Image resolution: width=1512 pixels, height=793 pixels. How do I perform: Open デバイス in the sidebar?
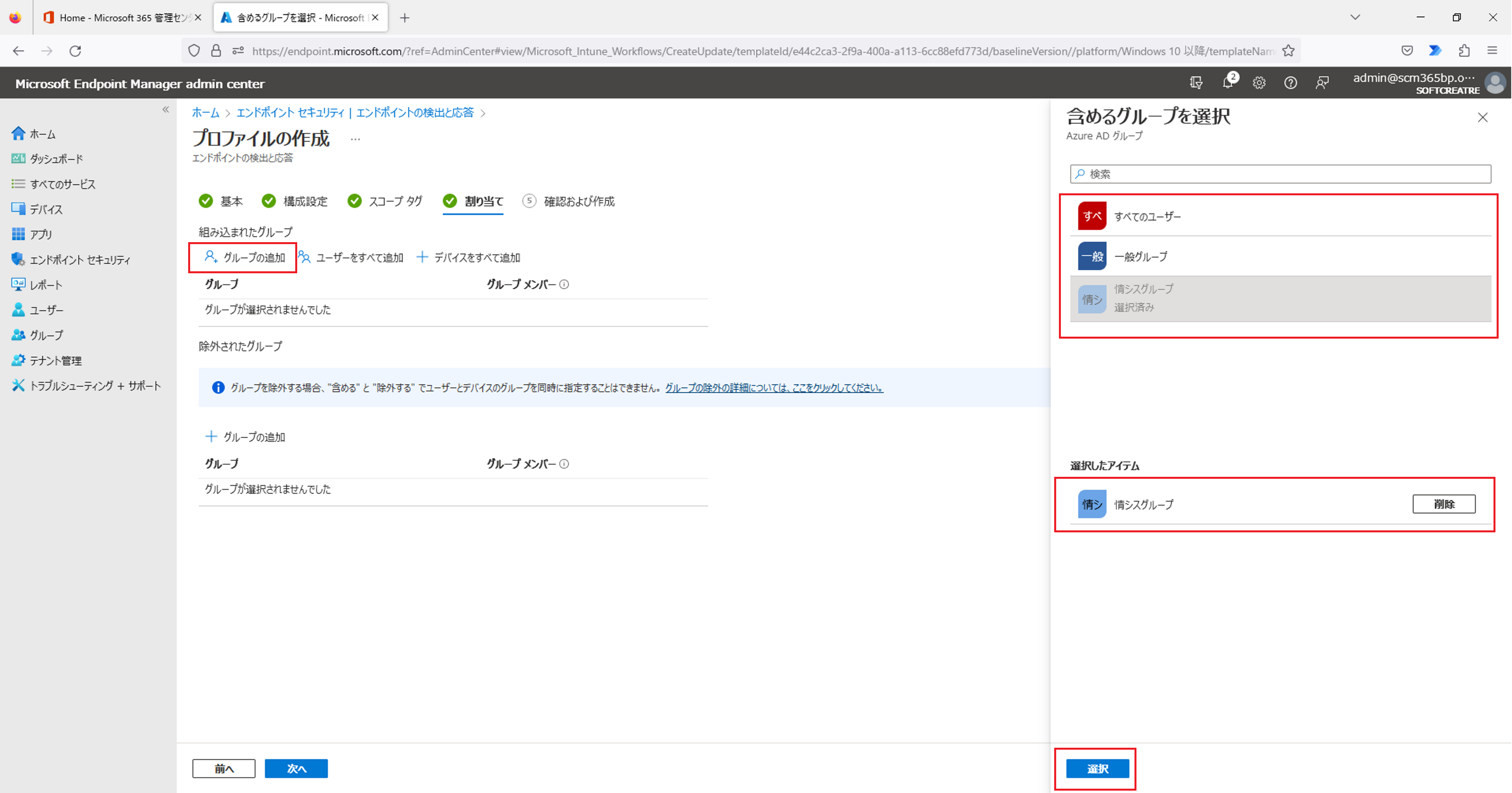point(37,209)
